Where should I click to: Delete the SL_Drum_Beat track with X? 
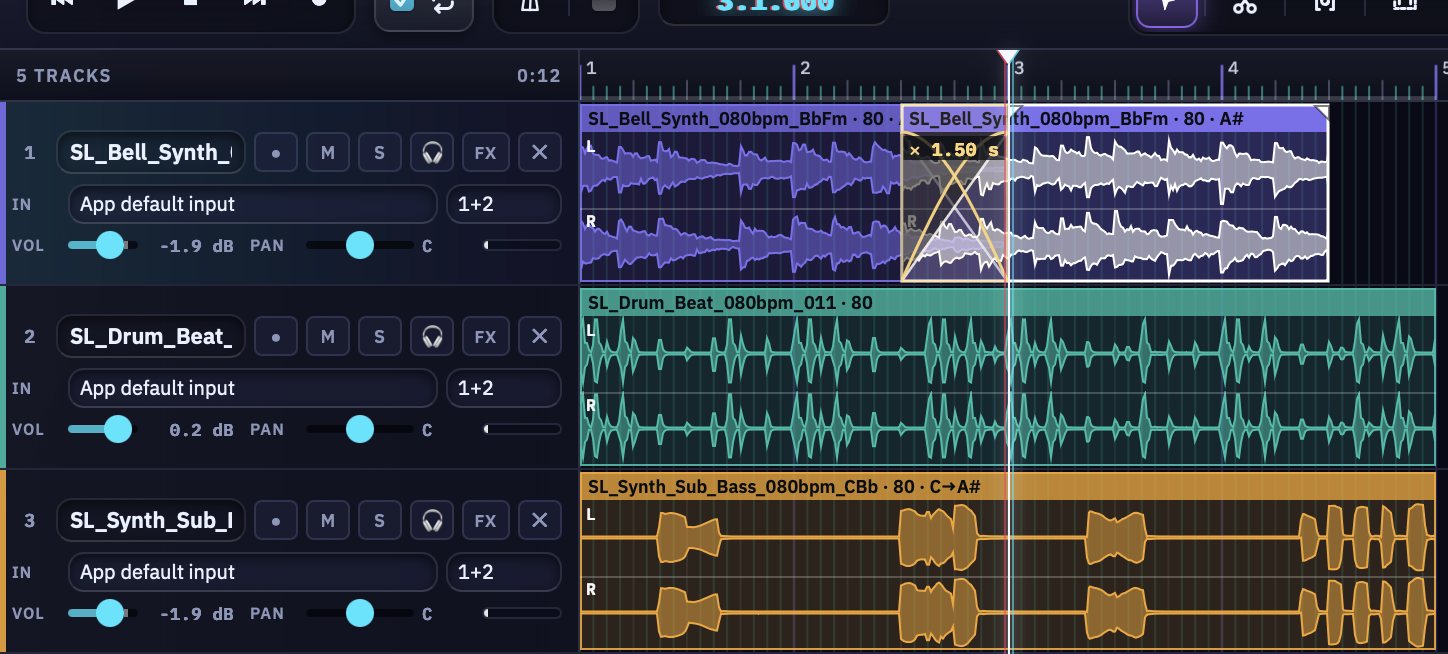pos(540,337)
